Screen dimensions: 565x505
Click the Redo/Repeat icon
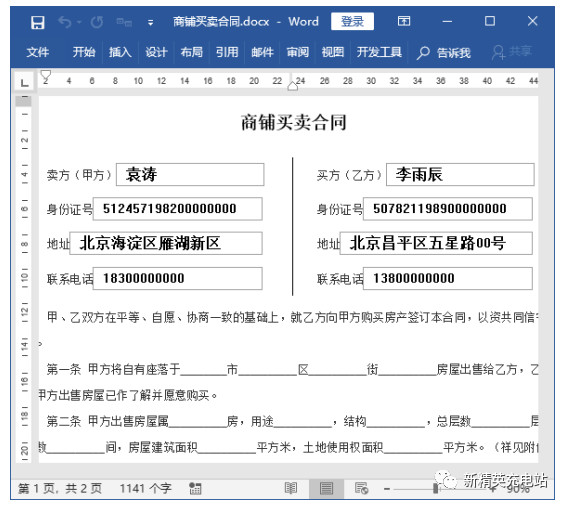[x=97, y=22]
